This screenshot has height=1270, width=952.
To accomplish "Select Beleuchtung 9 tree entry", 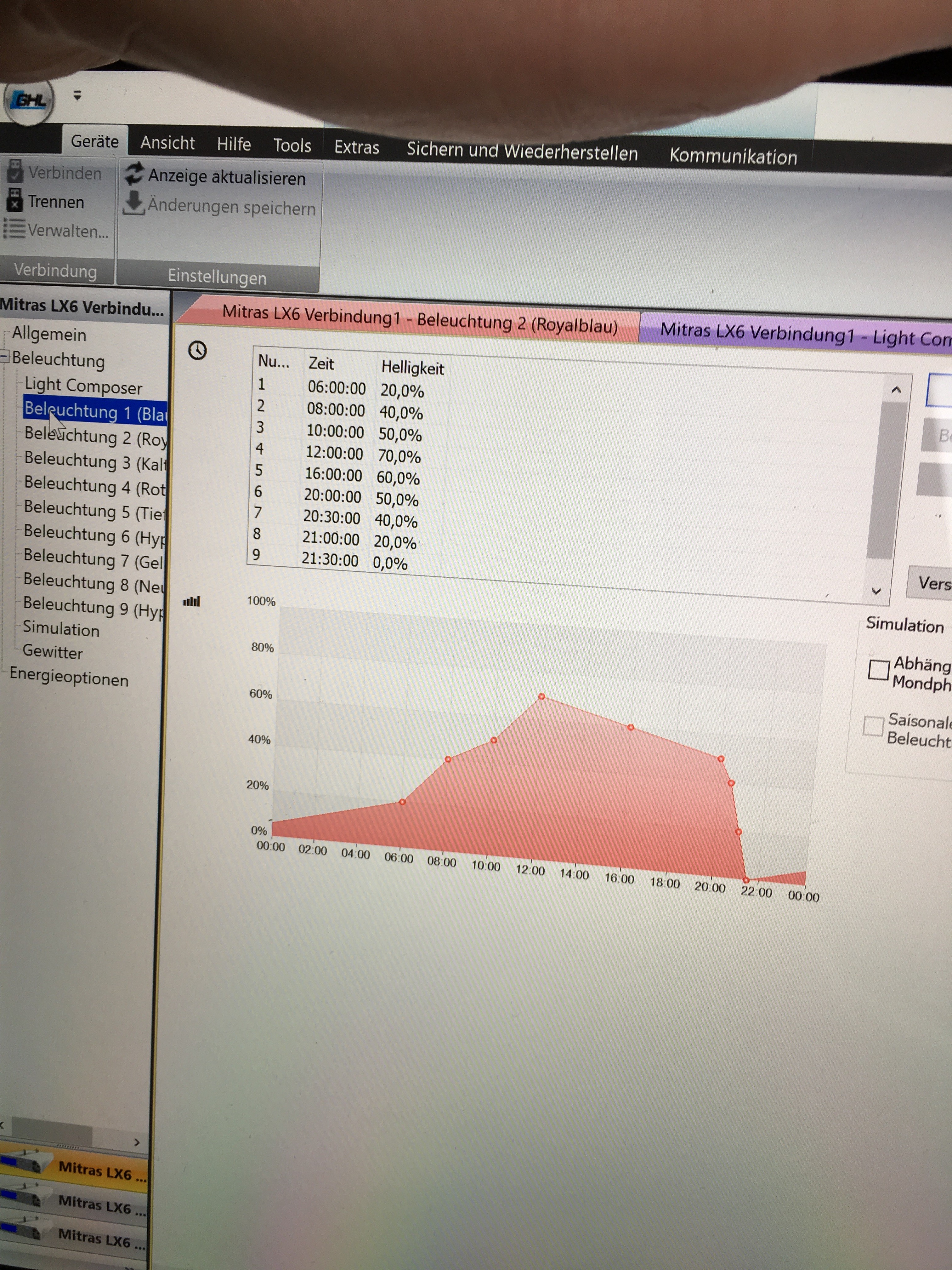I will pyautogui.click(x=93, y=607).
